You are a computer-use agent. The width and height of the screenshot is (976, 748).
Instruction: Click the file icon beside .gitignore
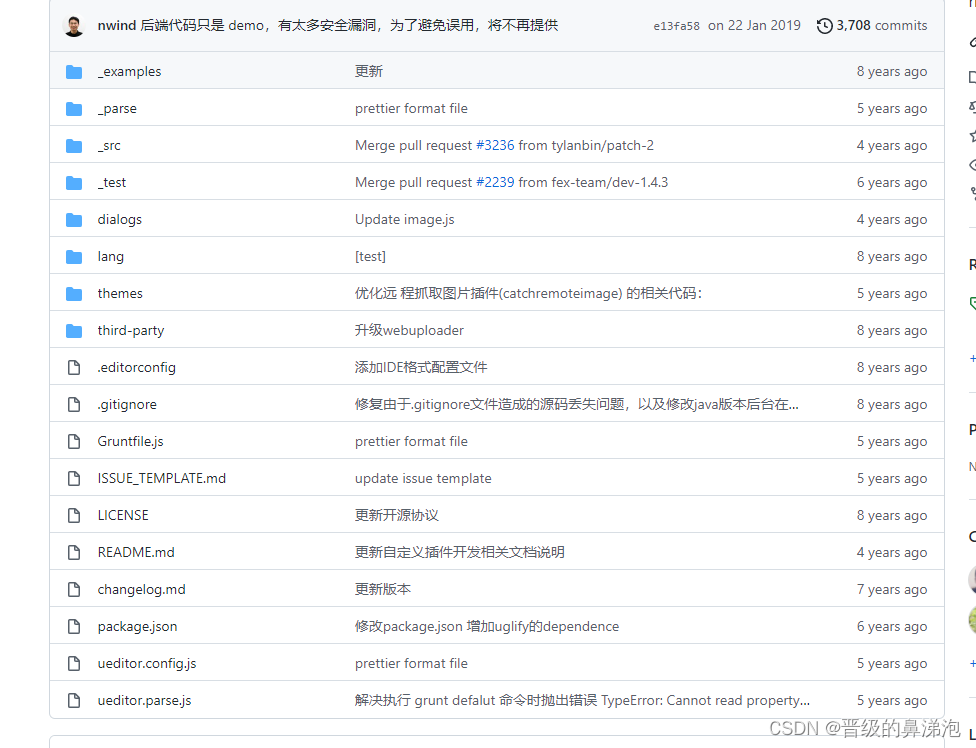(x=73, y=404)
